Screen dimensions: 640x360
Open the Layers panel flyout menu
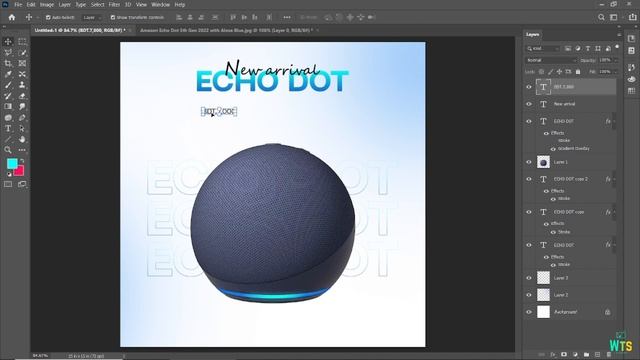coord(619,35)
